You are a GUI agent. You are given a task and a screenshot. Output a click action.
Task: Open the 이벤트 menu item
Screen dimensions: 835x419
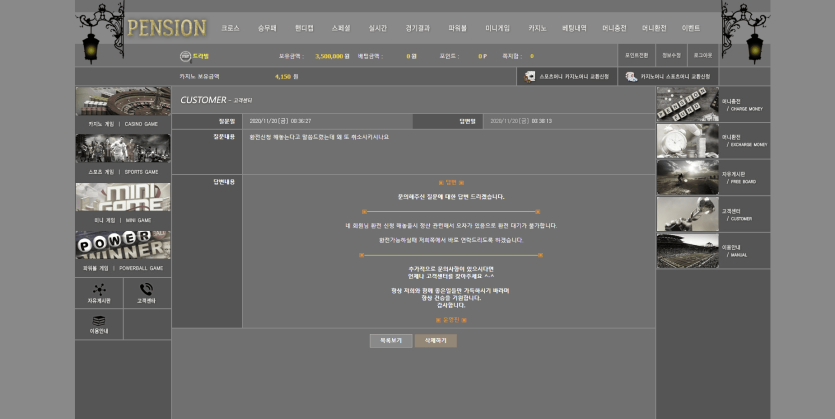click(691, 28)
